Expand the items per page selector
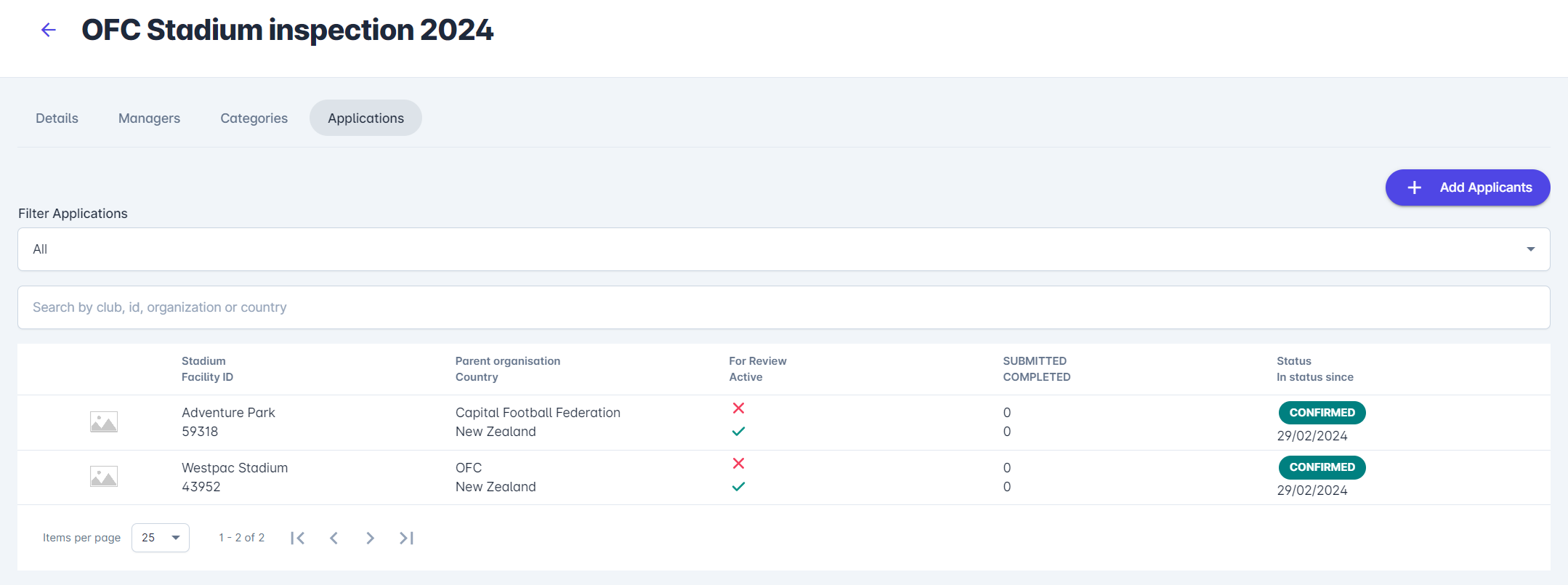 coord(161,538)
